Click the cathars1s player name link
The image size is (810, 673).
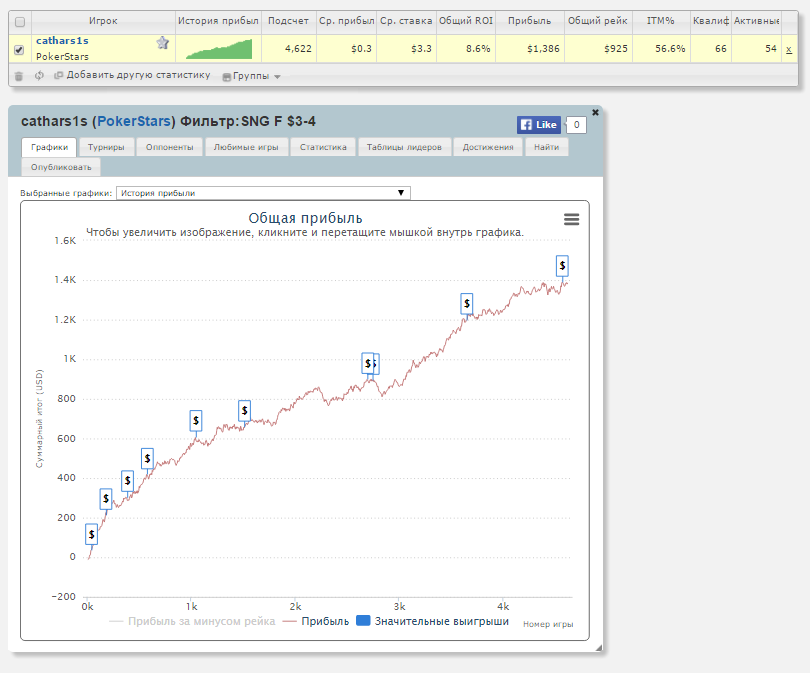click(62, 40)
